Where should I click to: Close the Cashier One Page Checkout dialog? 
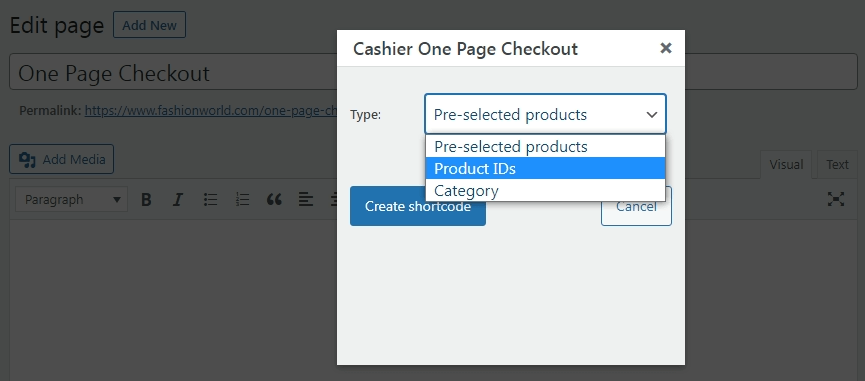click(x=666, y=48)
